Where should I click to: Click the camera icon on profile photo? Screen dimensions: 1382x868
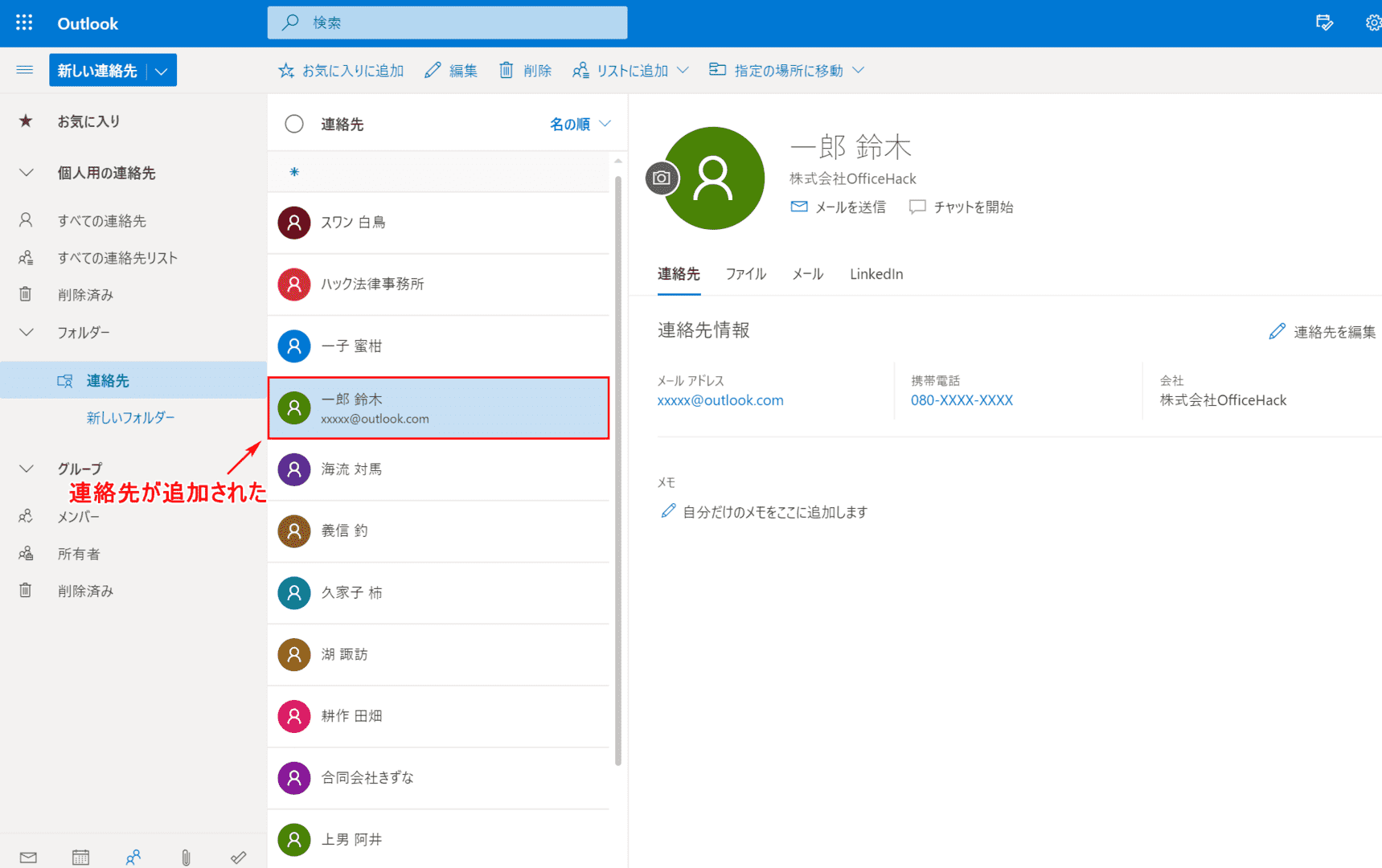coord(662,178)
